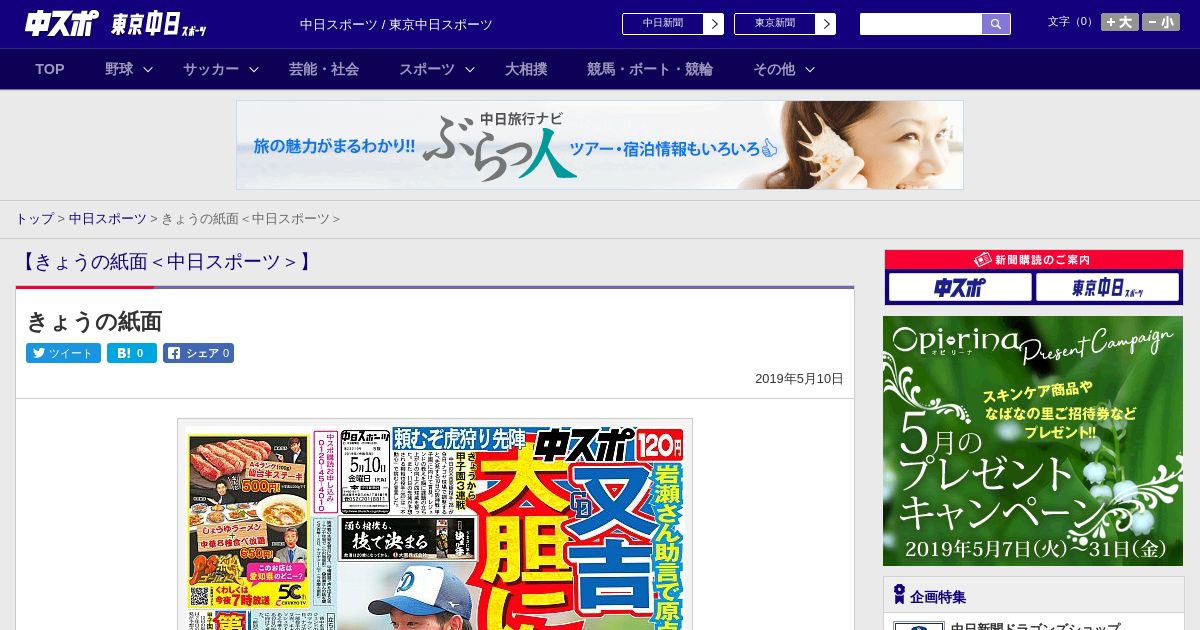Click the 2019年5月10日 date text

(x=799, y=379)
